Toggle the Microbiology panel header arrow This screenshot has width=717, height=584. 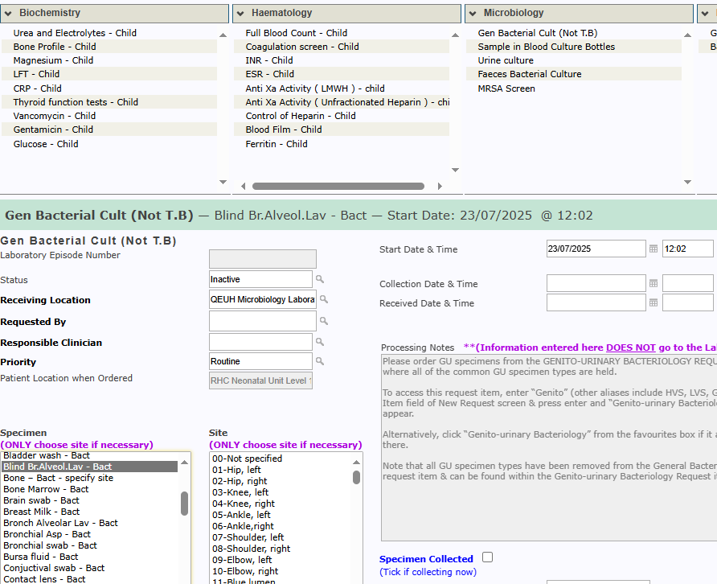(x=473, y=13)
